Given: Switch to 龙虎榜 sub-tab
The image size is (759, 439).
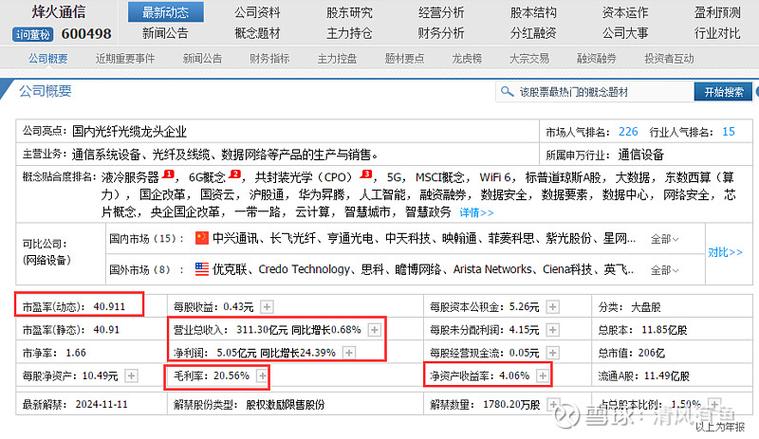Looking at the screenshot, I should tap(467, 59).
